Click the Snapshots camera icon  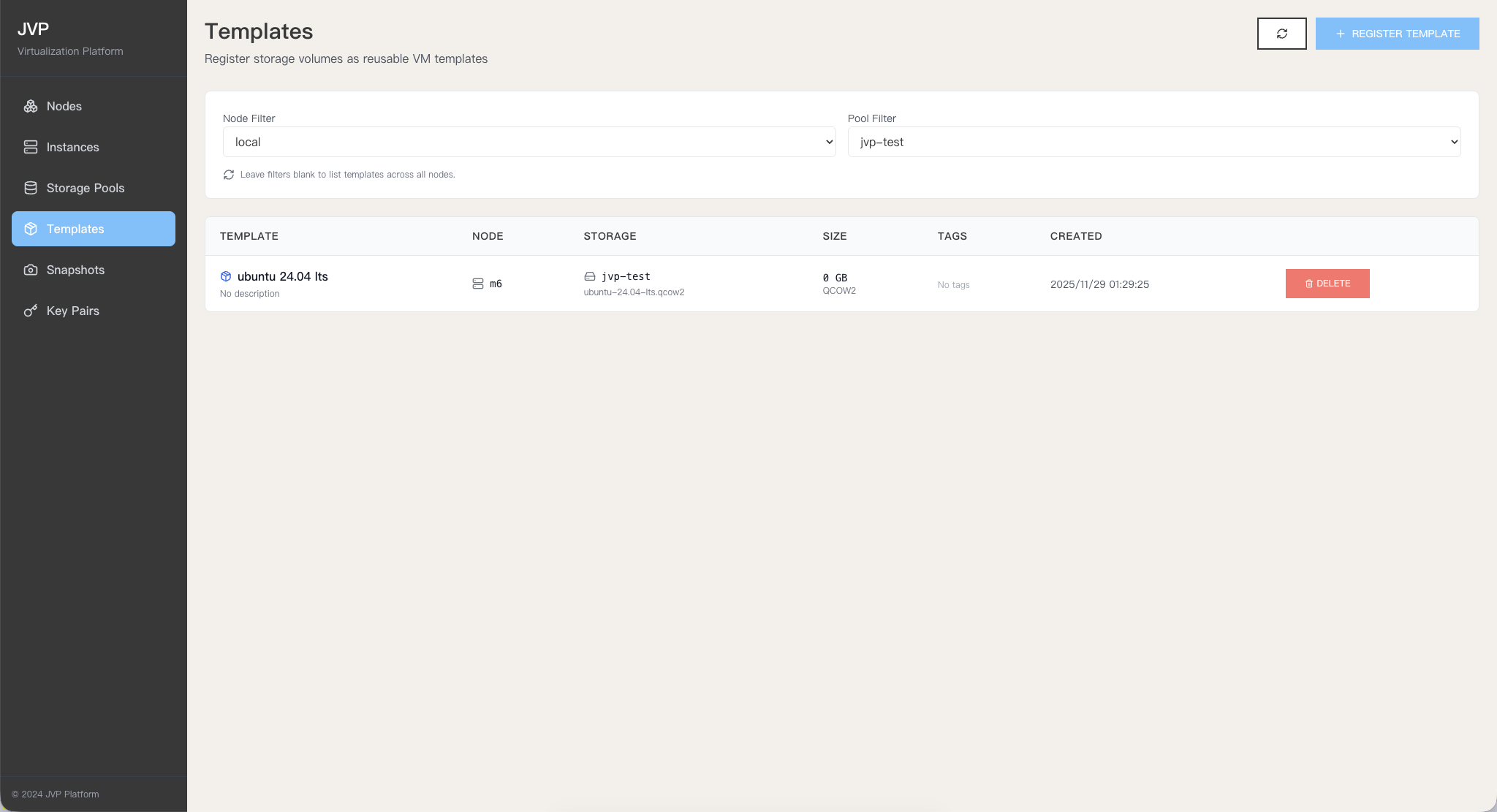click(x=31, y=270)
